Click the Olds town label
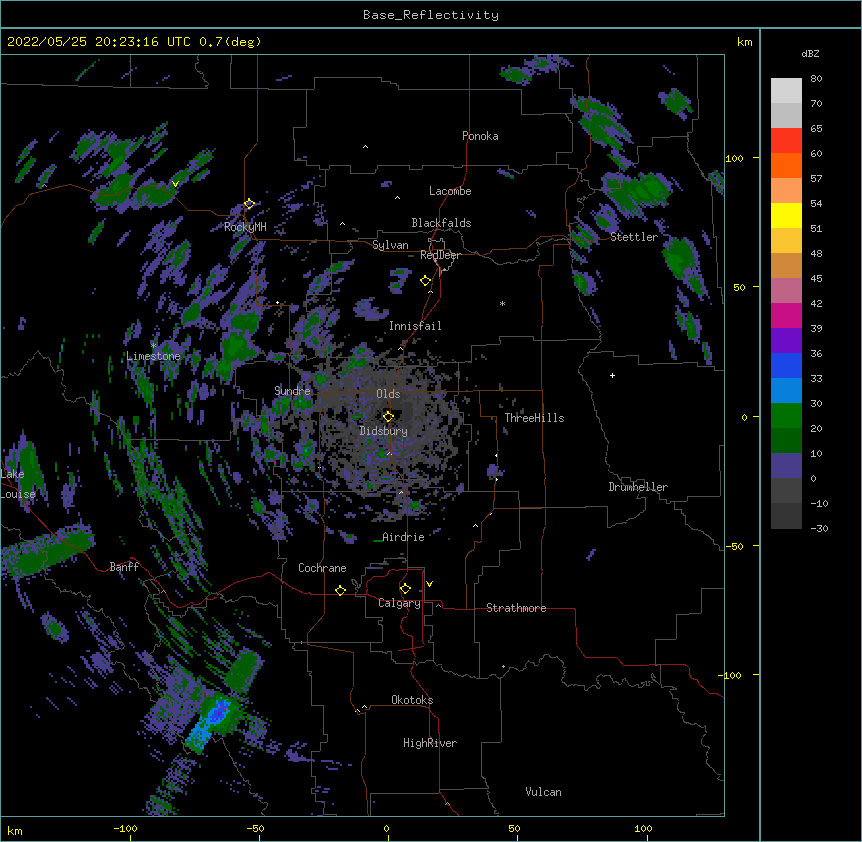 [x=388, y=394]
